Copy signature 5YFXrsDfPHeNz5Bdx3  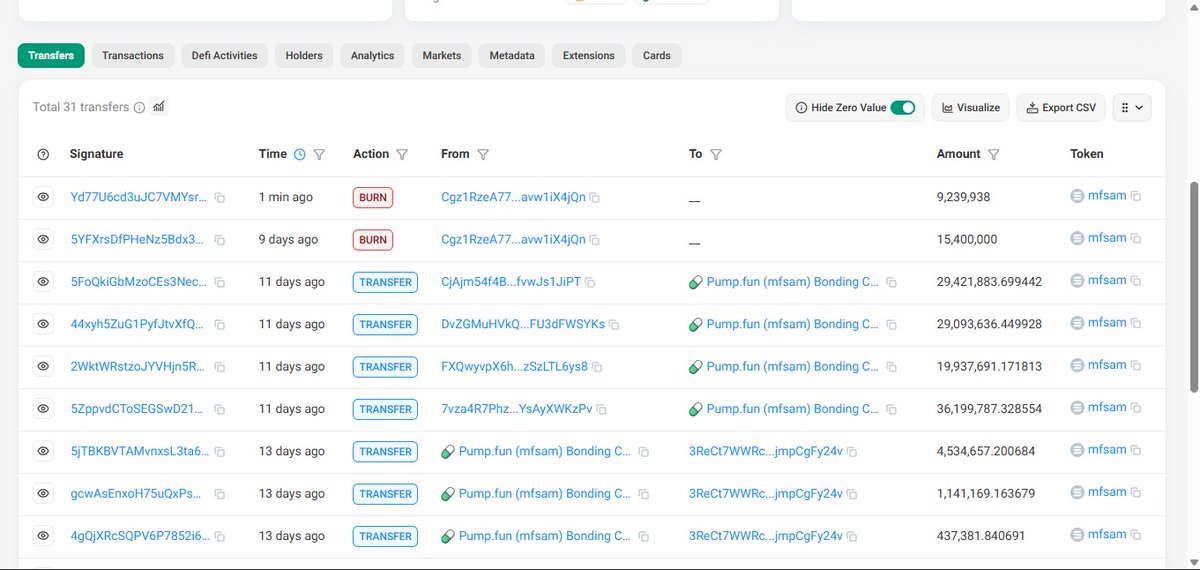pos(219,240)
